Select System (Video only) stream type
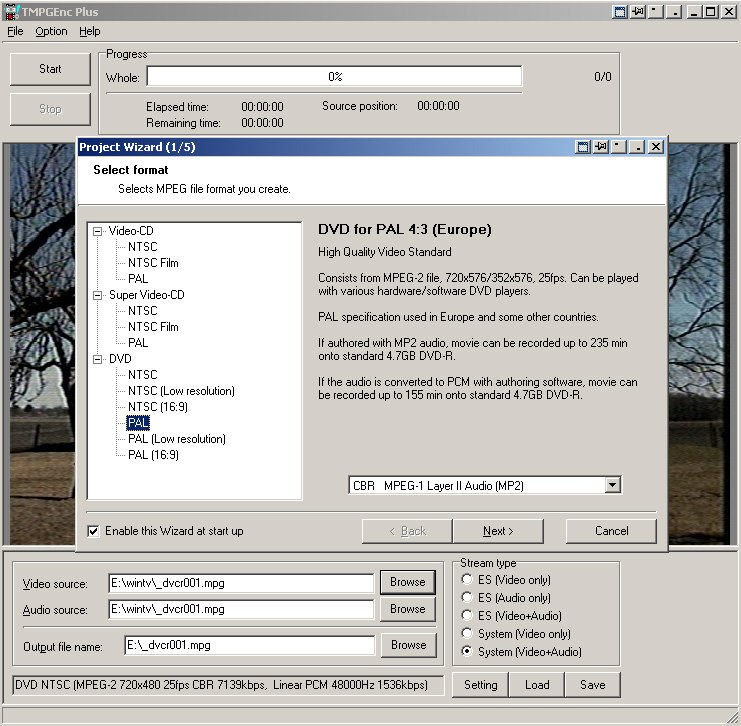The image size is (741, 726). pos(467,633)
